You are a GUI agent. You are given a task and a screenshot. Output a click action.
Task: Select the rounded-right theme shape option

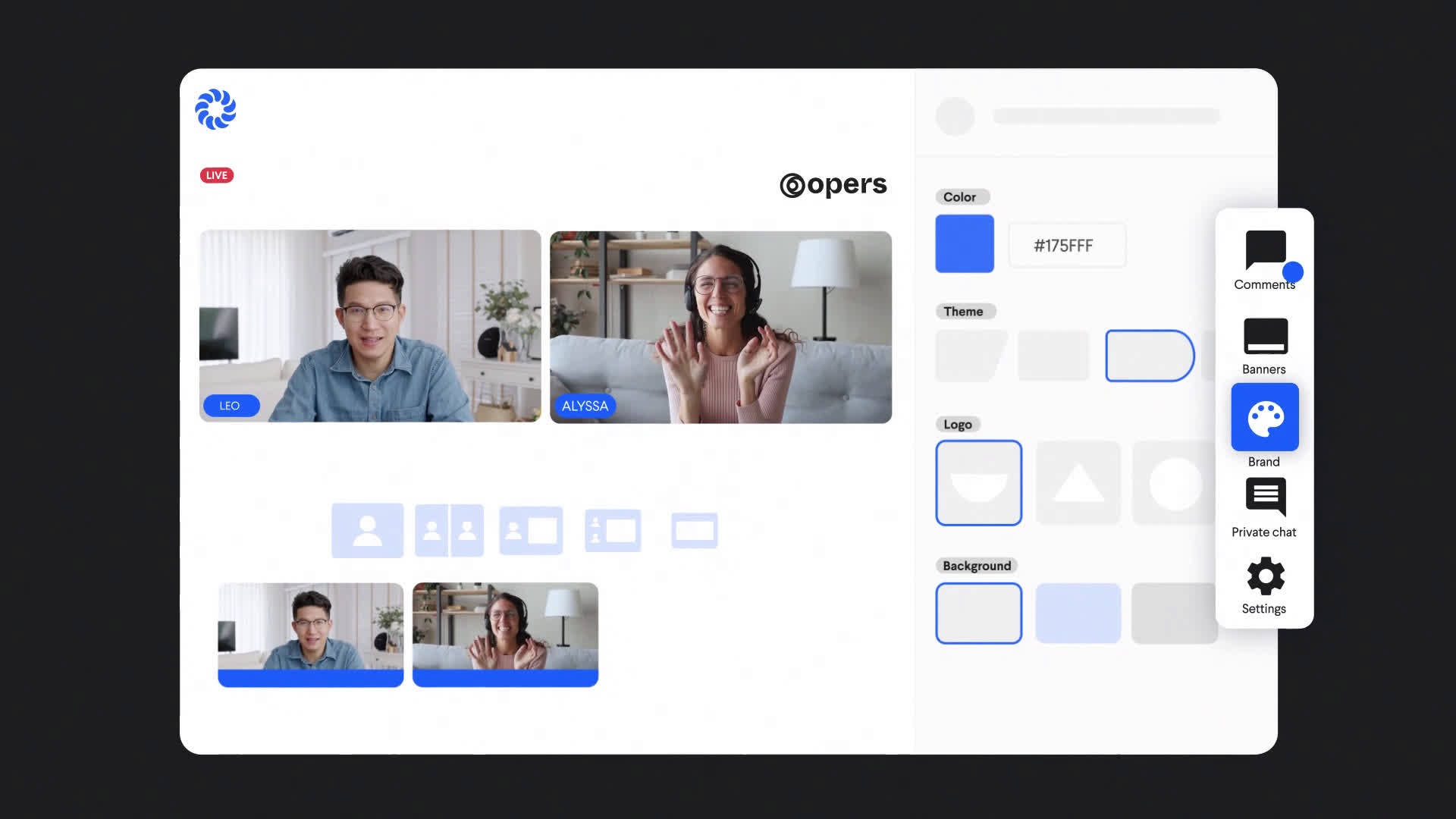tap(1149, 356)
